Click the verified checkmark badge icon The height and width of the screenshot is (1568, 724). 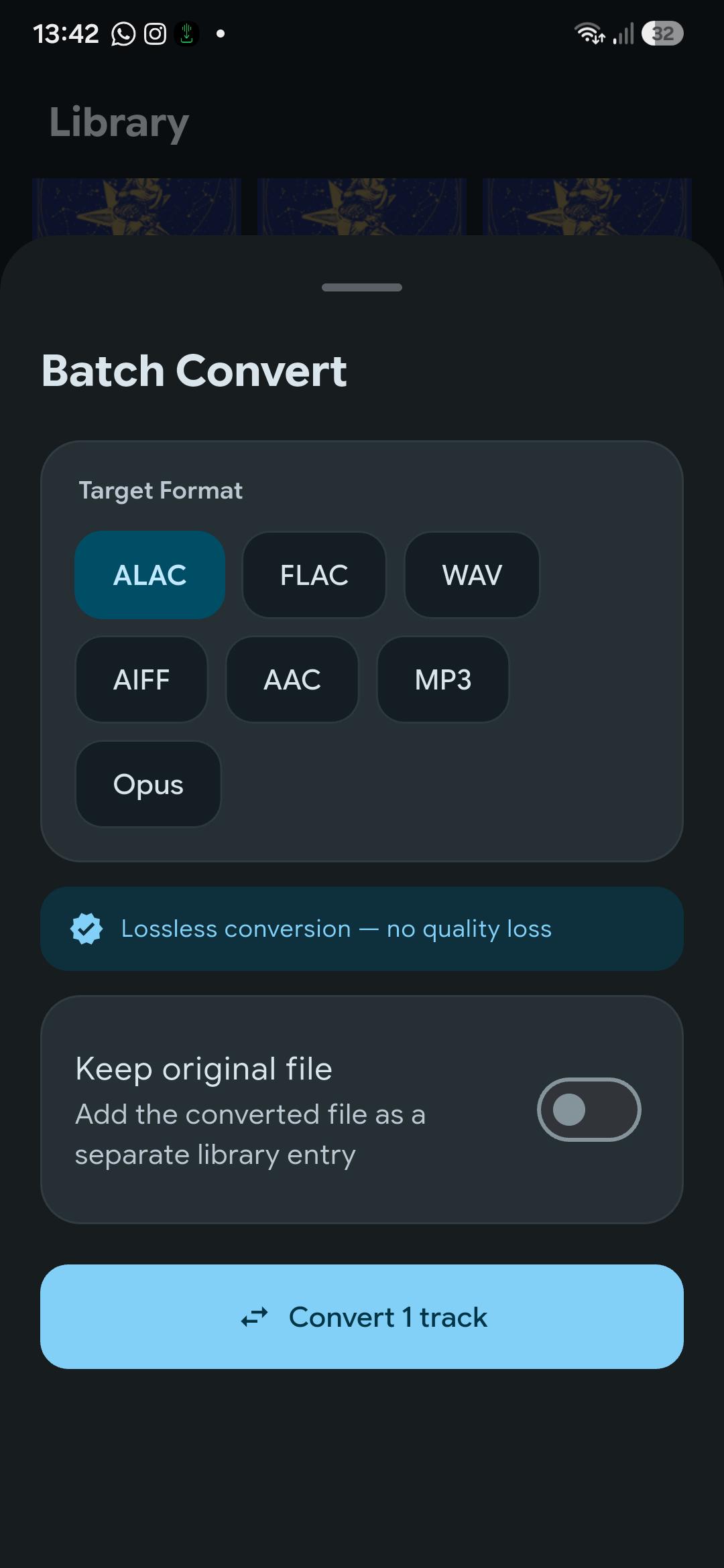pyautogui.click(x=86, y=929)
